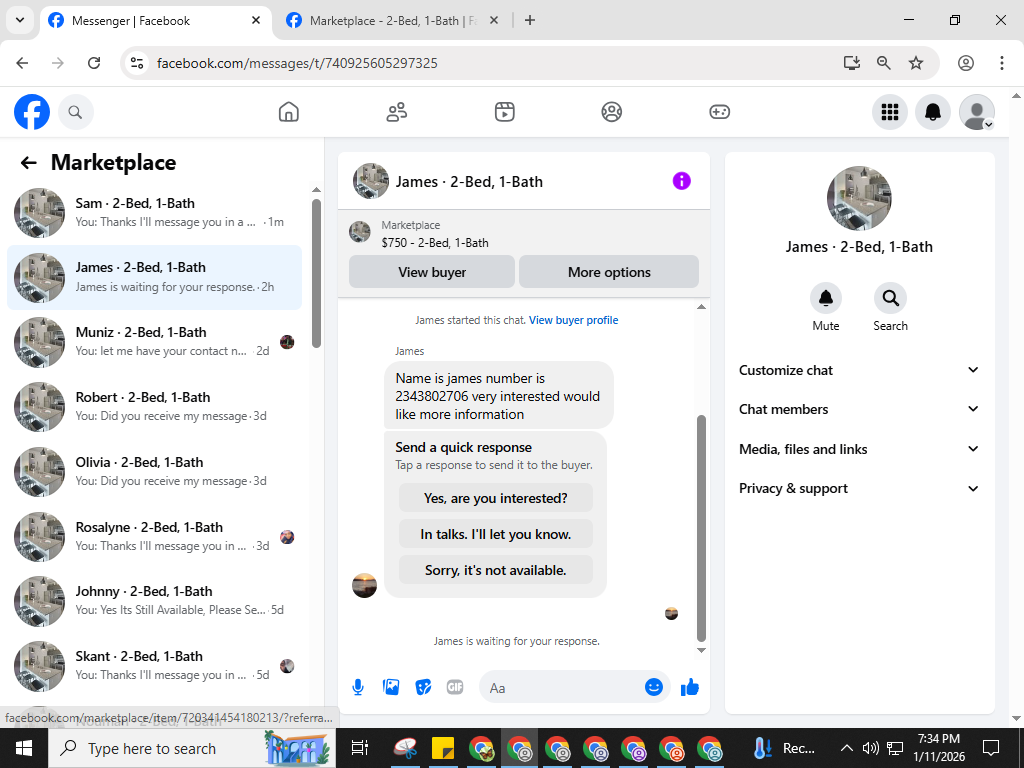Open the Gaming controller icon
The height and width of the screenshot is (768, 1024).
(x=719, y=112)
